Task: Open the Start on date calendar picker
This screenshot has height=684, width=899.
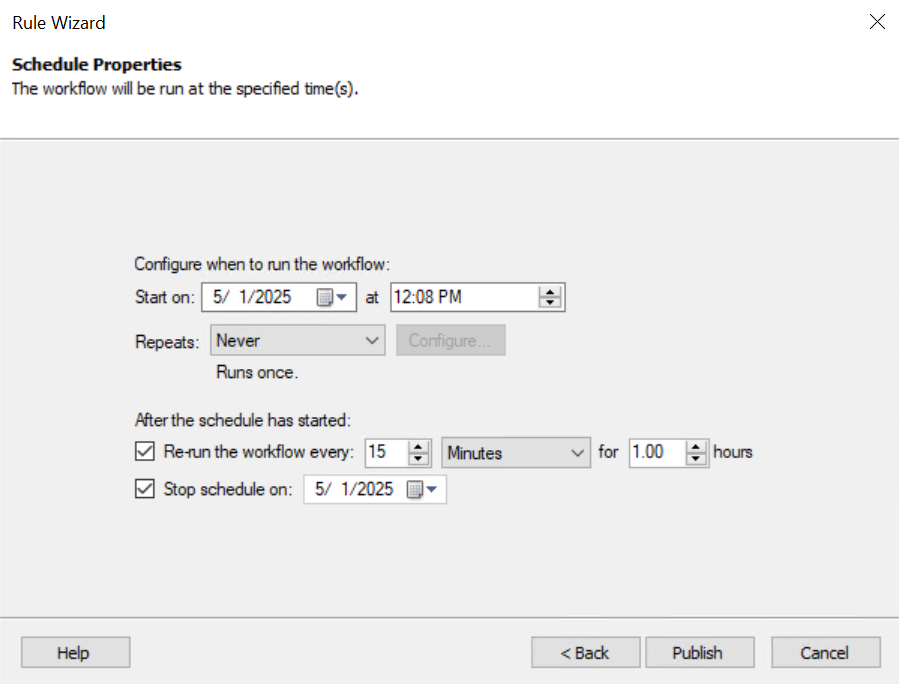Action: click(332, 297)
